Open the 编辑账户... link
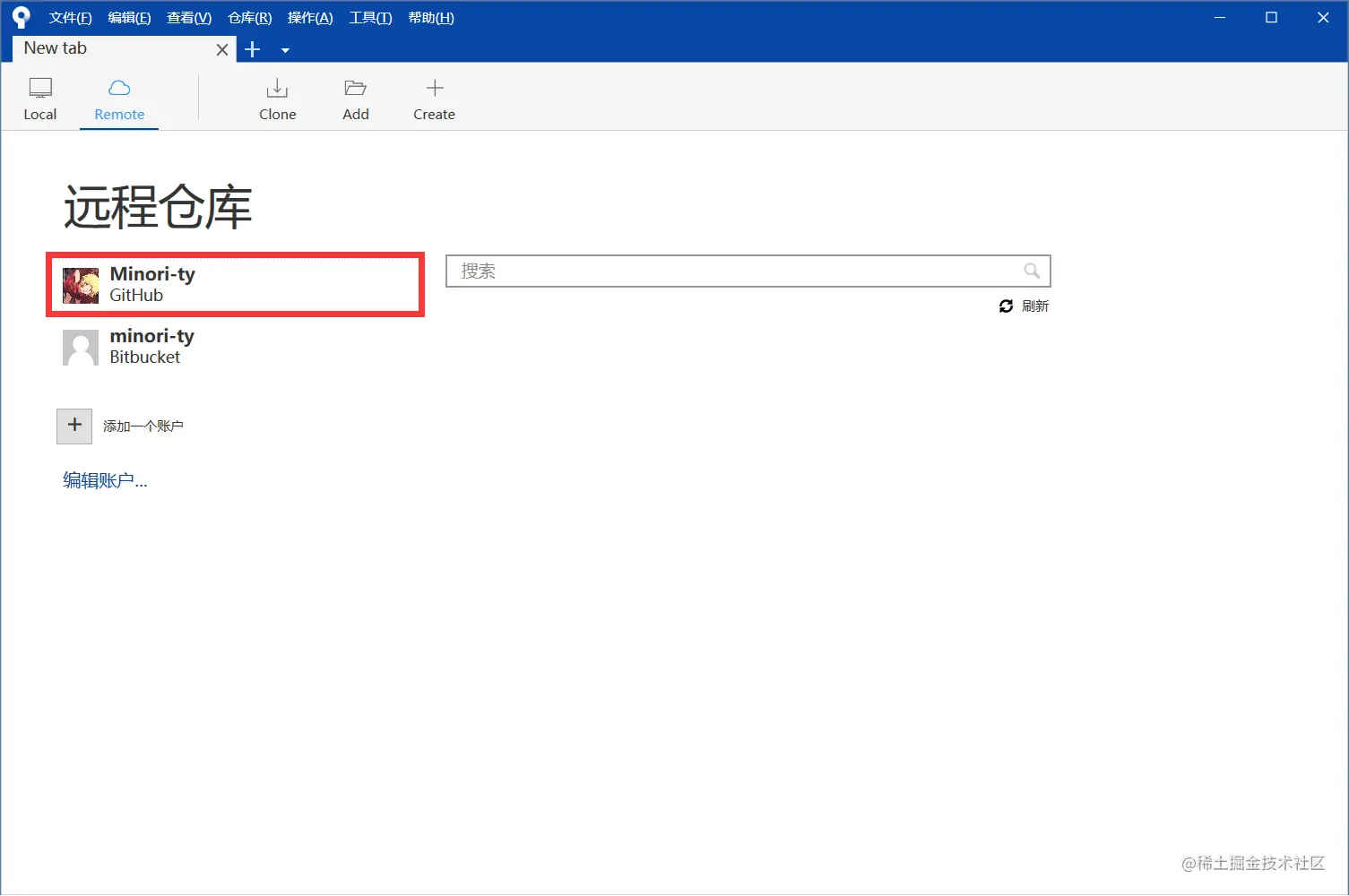Image resolution: width=1349 pixels, height=896 pixels. 105,480
